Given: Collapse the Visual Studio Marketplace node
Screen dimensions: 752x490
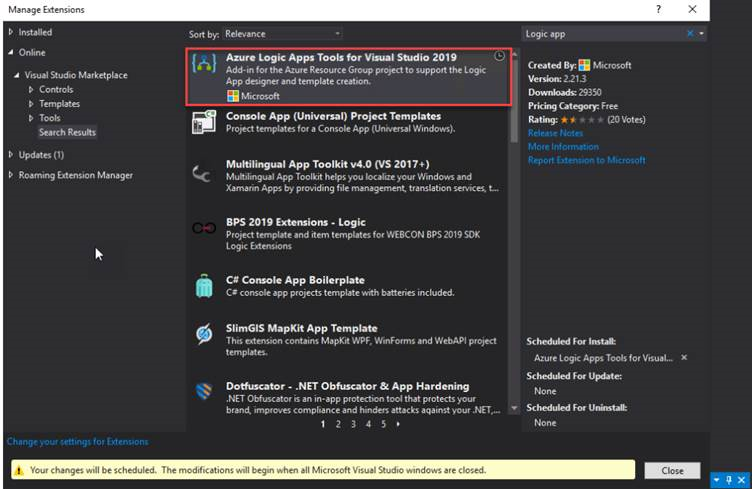Looking at the screenshot, I should tap(17, 75).
